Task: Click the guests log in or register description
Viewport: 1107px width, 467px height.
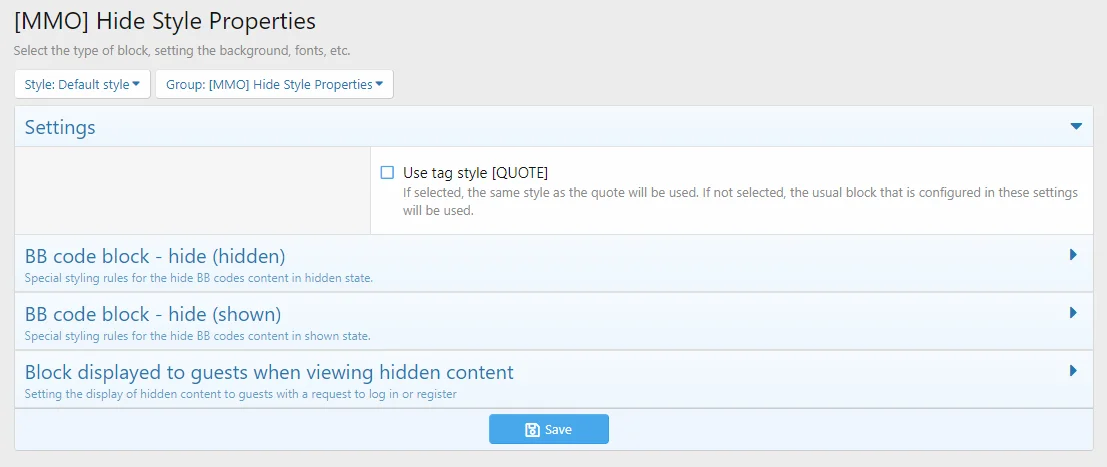Action: click(x=240, y=394)
